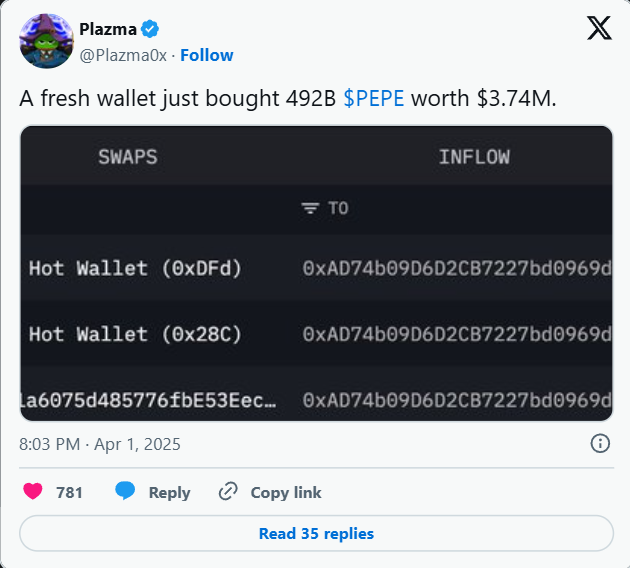Viewport: 630px width, 568px height.
Task: Open the Plazma profile avatar
Action: click(46, 41)
